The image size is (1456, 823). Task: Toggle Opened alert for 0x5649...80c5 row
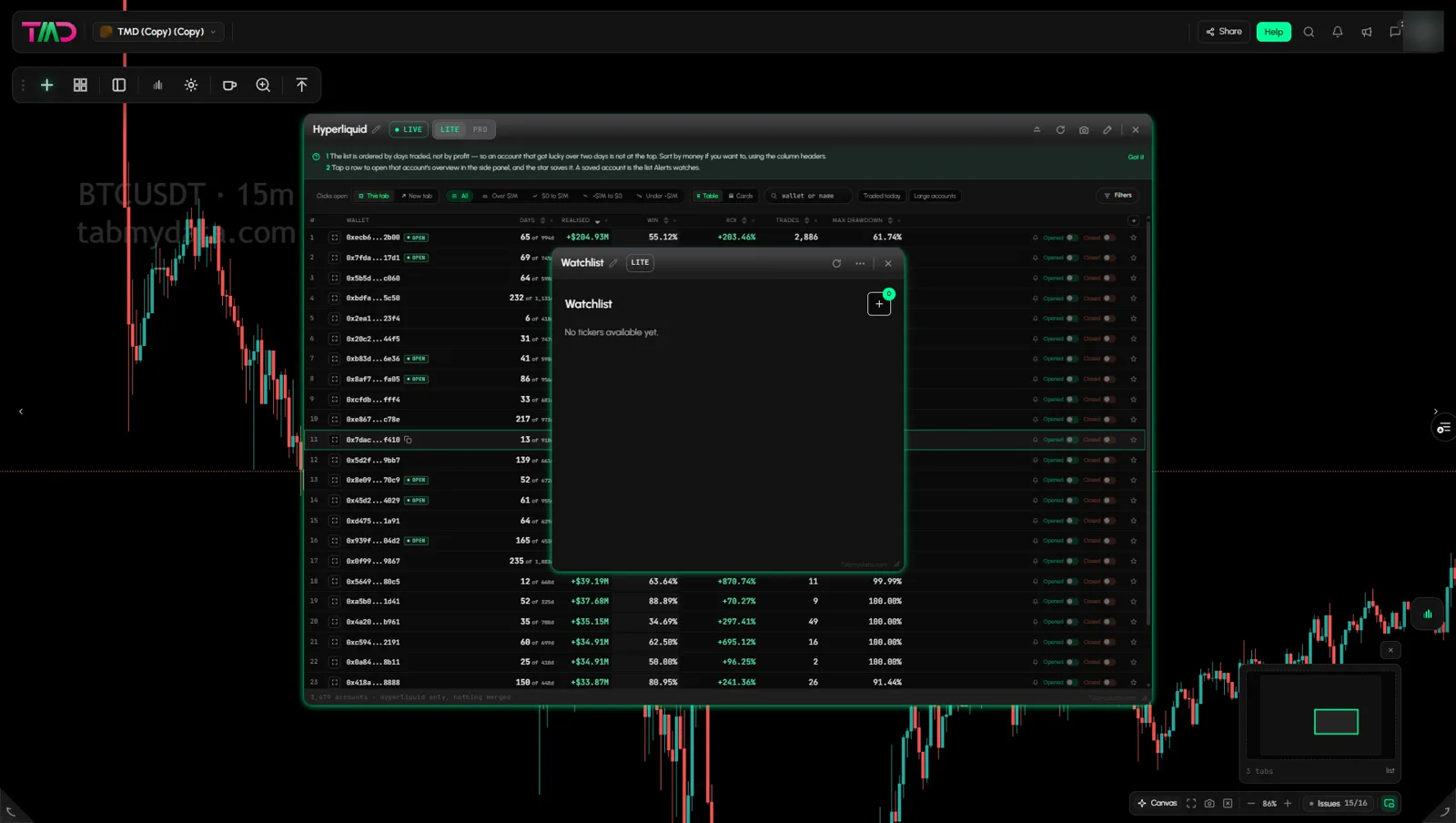1072,582
